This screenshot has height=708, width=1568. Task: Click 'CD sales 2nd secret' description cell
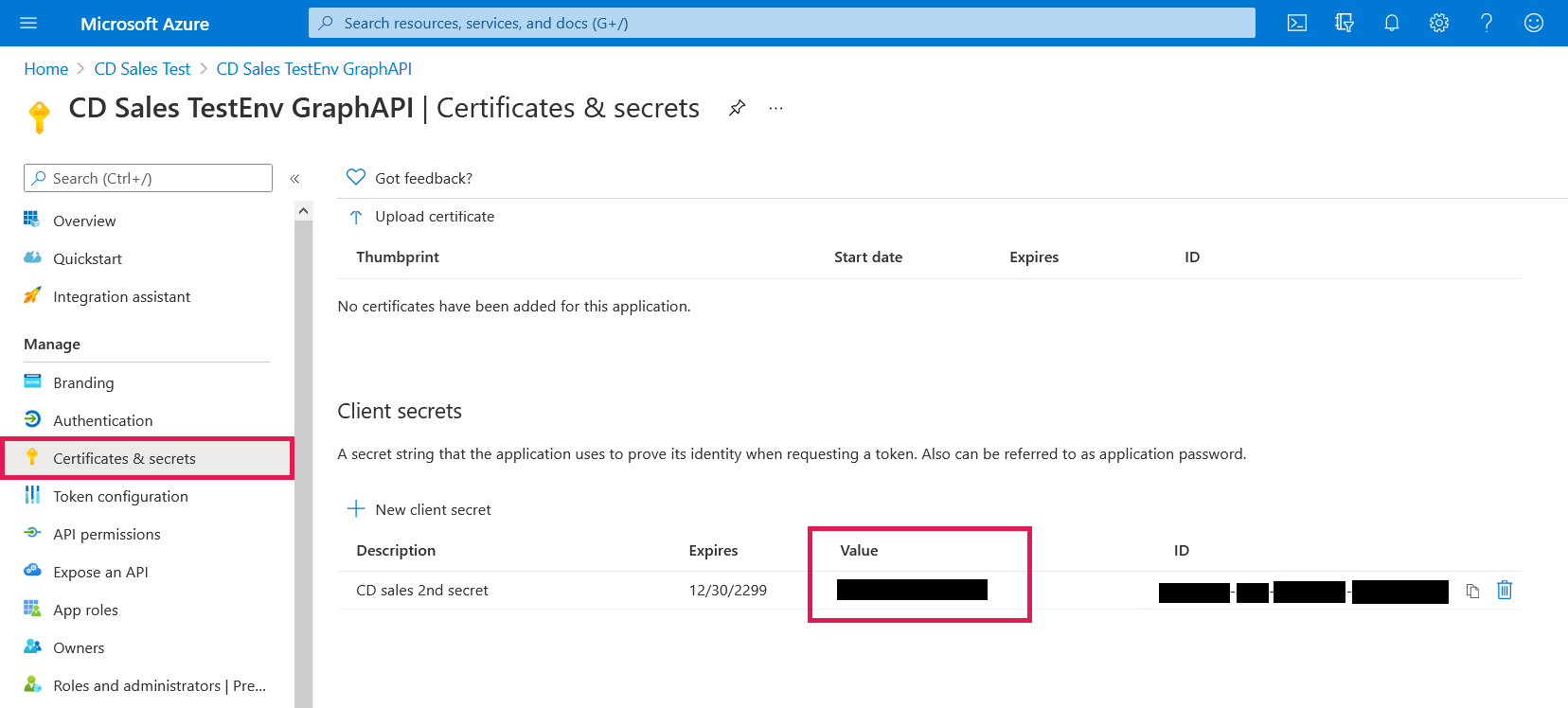(422, 590)
